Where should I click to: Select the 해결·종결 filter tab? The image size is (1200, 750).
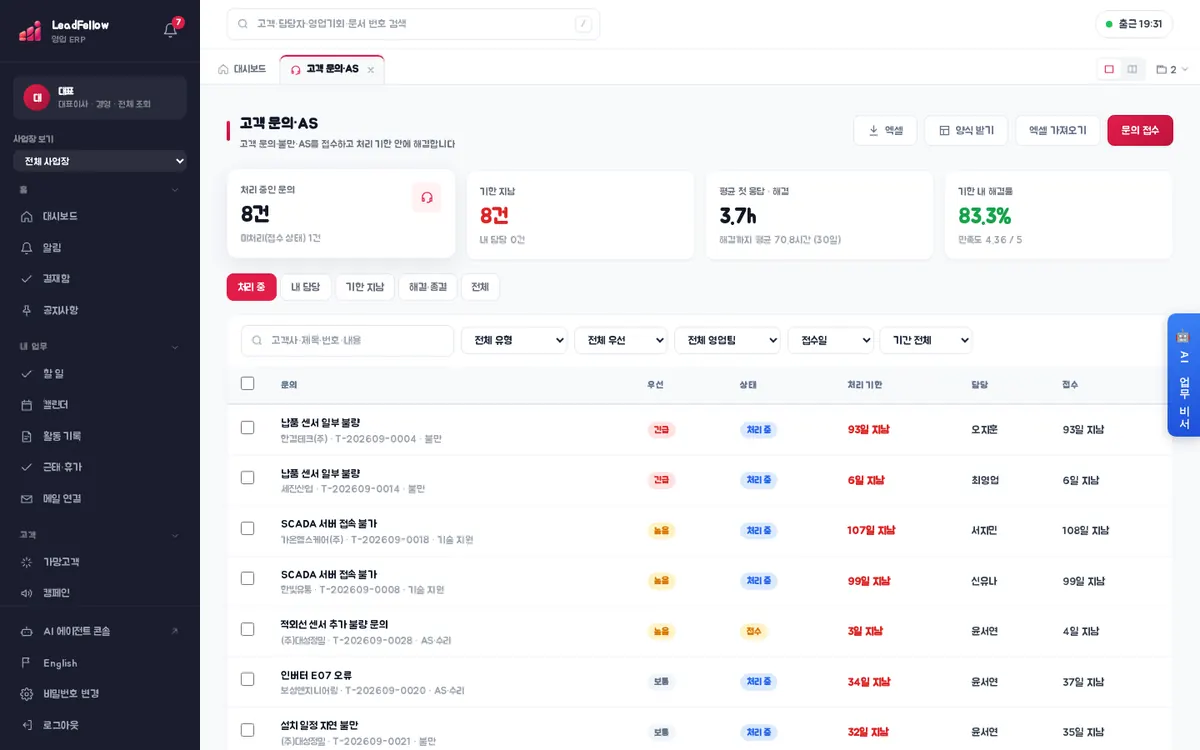(x=428, y=287)
